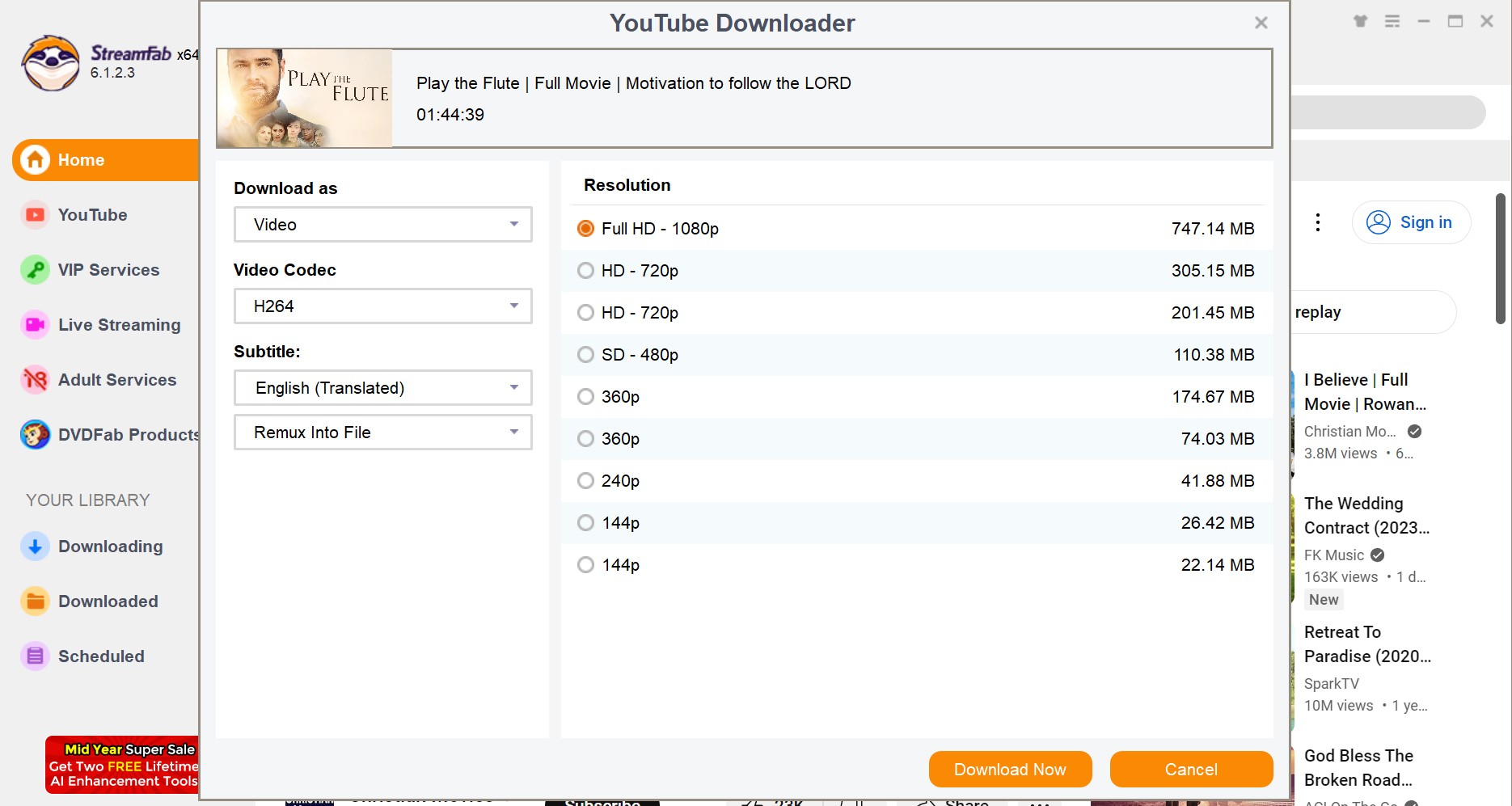Open The Wedding Contract video
Screen dimensions: 1512x806
1366,516
